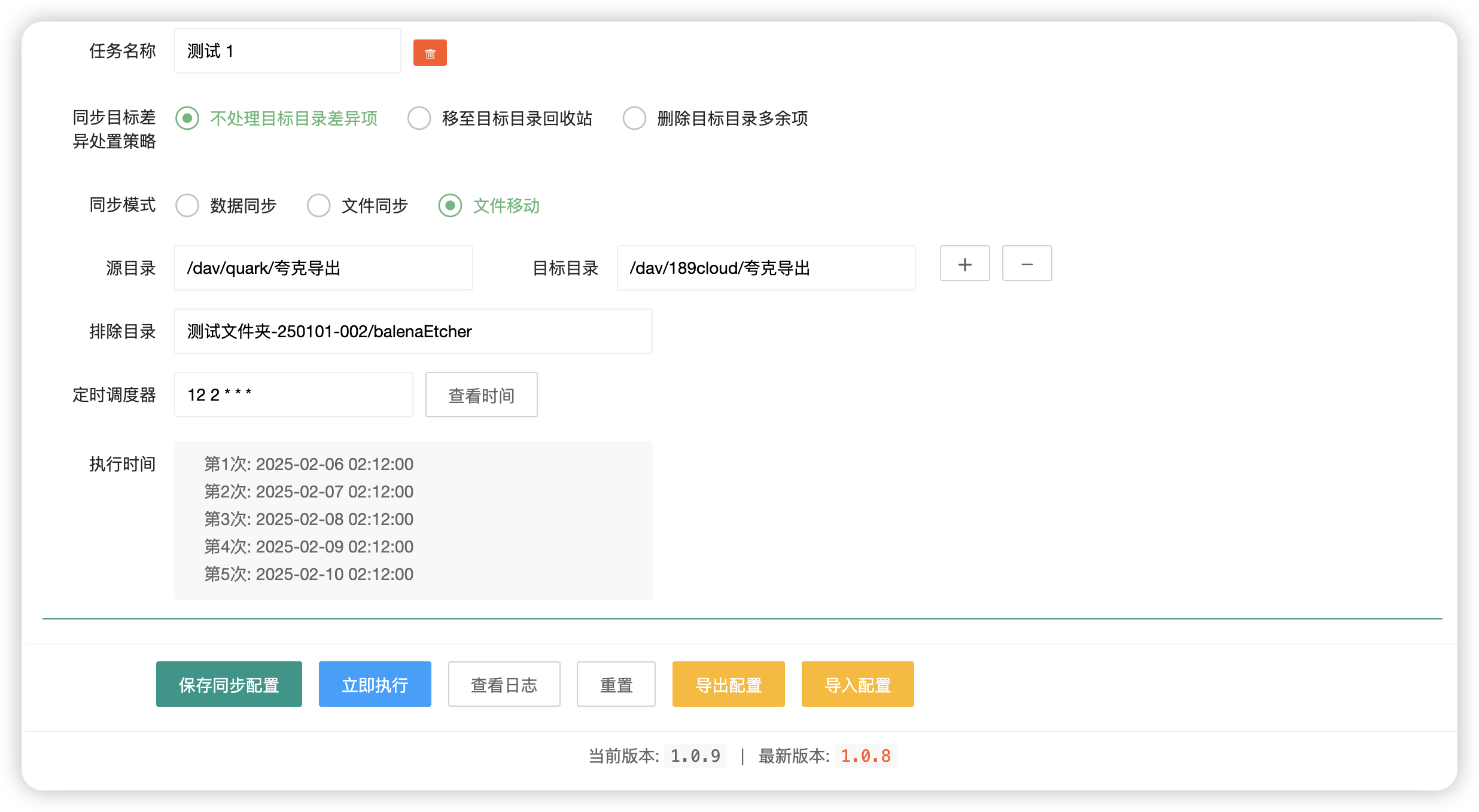Click the minus icon to remove directory pair
The image size is (1479, 812).
point(1026,263)
